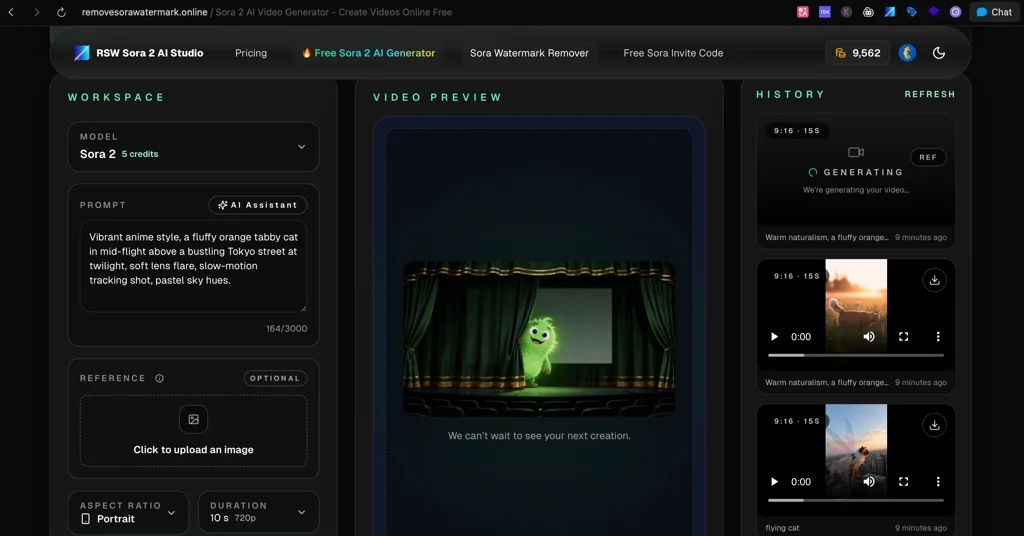This screenshot has height=536, width=1024.
Task: Open the user avatar profile icon
Action: [907, 53]
